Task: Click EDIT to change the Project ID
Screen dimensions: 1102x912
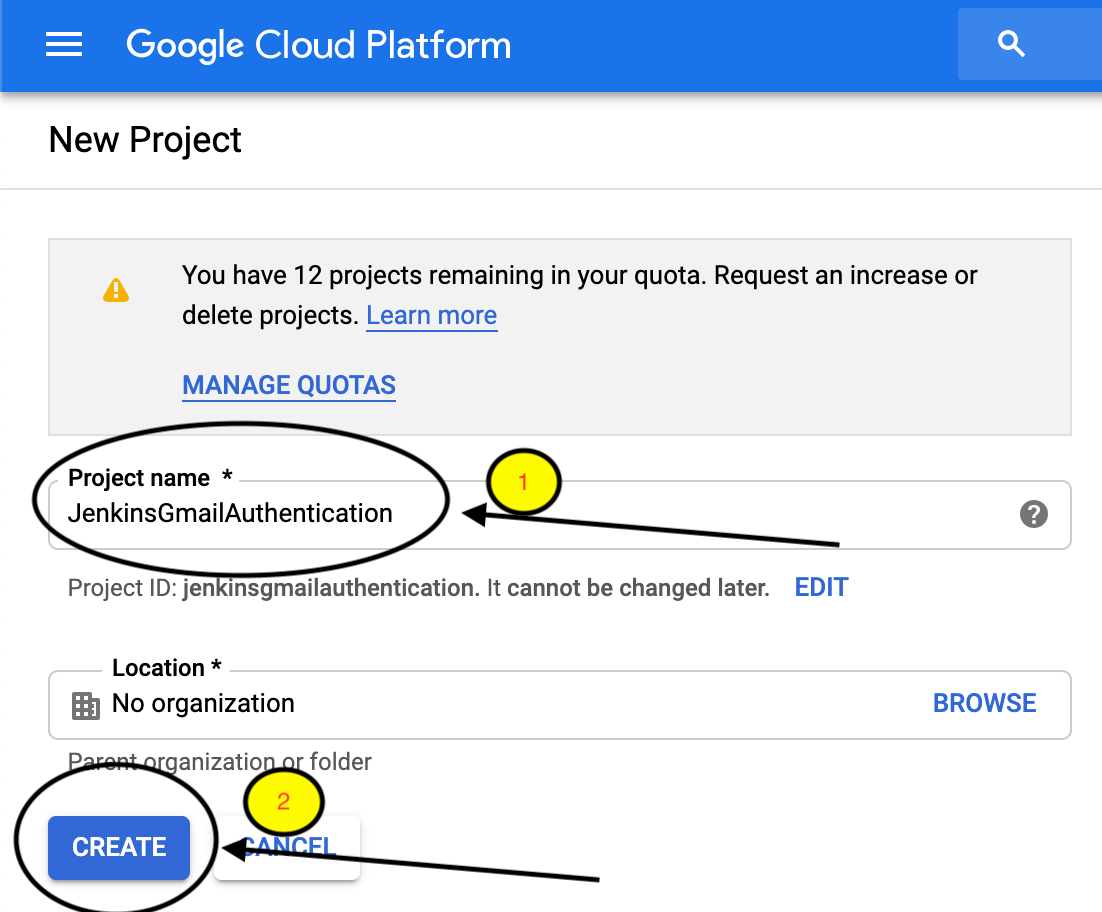Action: coord(821,587)
